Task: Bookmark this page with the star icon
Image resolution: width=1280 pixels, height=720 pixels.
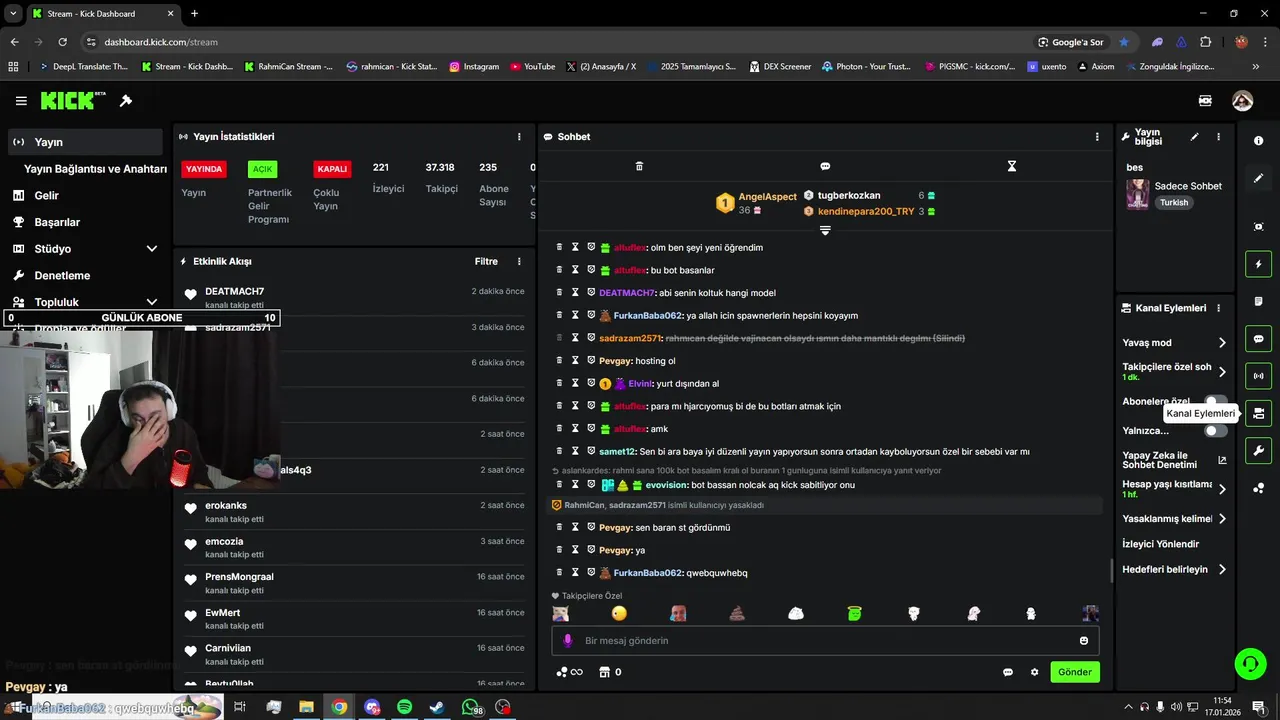Action: tap(1124, 42)
